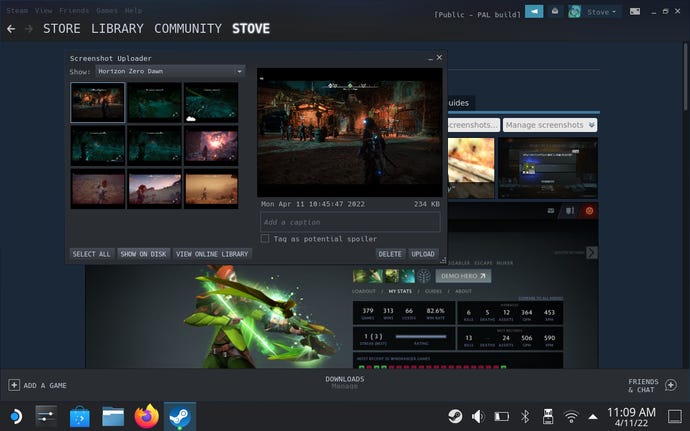
Task: Open the dark Steam screenshot thumbnail on profile
Action: (x=548, y=168)
